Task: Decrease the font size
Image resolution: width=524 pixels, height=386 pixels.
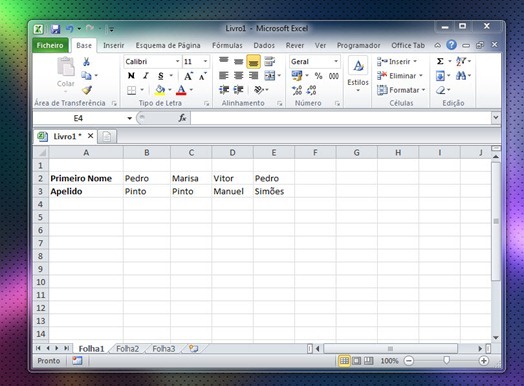Action: coord(203,76)
